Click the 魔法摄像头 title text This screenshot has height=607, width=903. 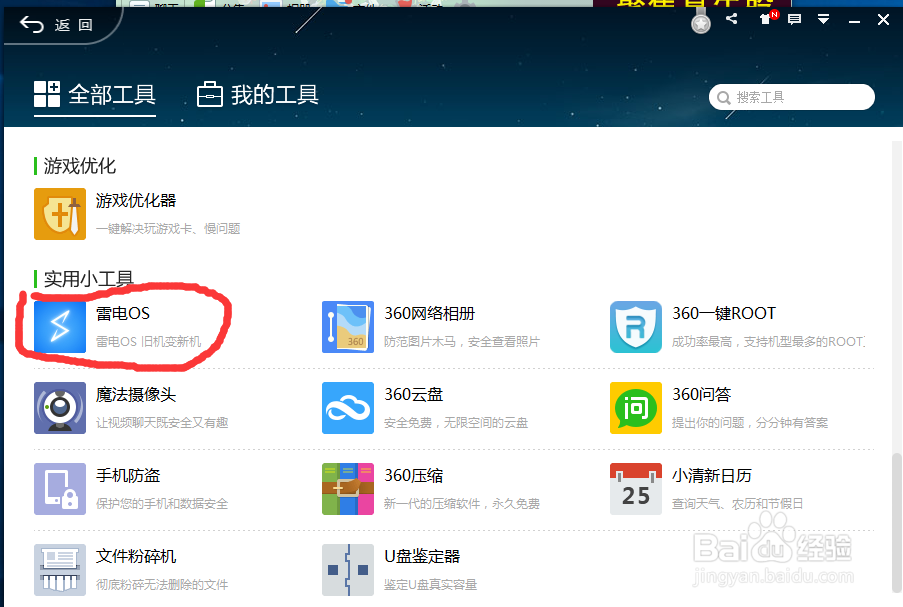[136, 394]
